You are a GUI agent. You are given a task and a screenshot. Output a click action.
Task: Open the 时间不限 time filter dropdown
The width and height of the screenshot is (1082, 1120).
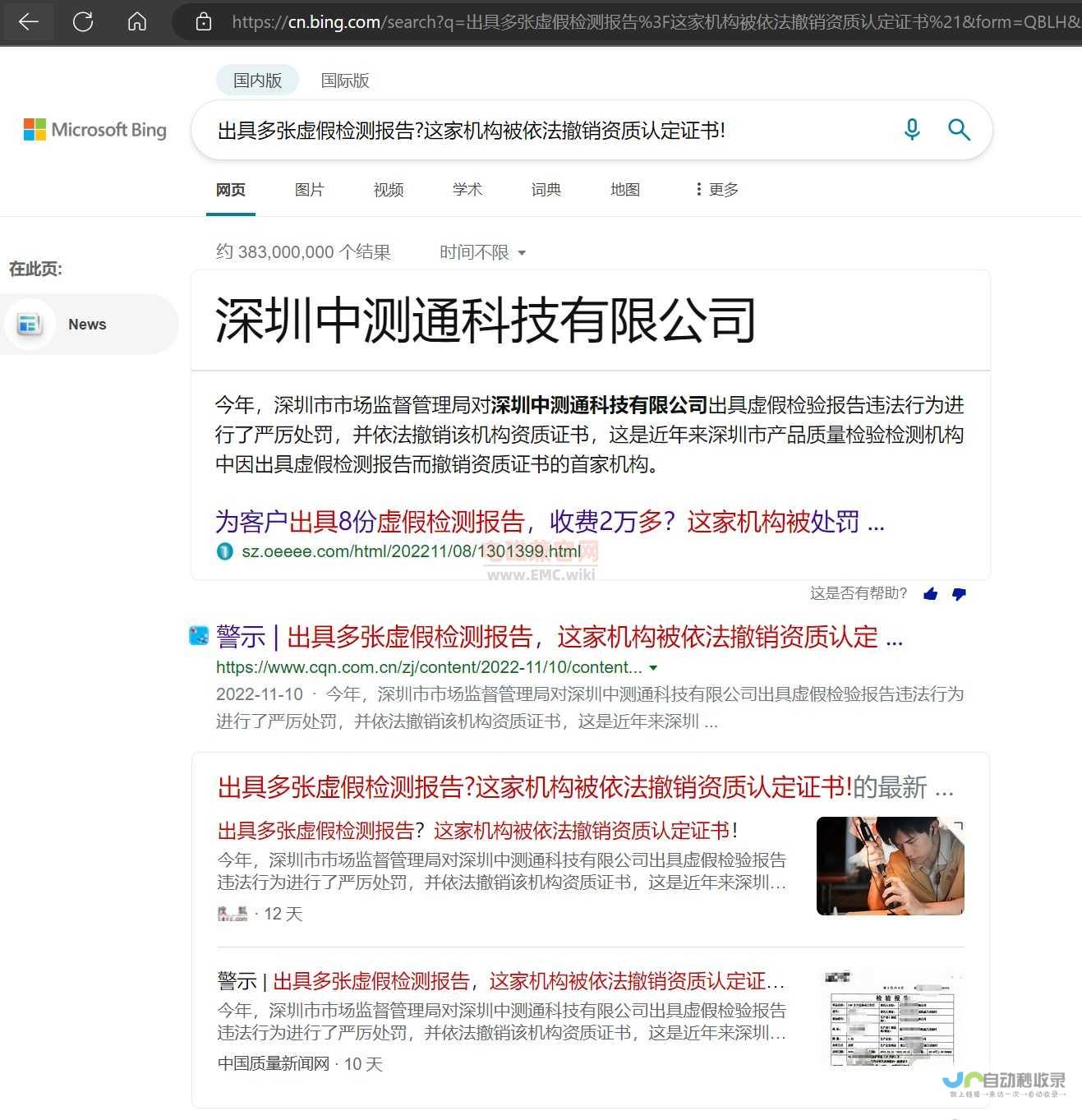click(482, 252)
